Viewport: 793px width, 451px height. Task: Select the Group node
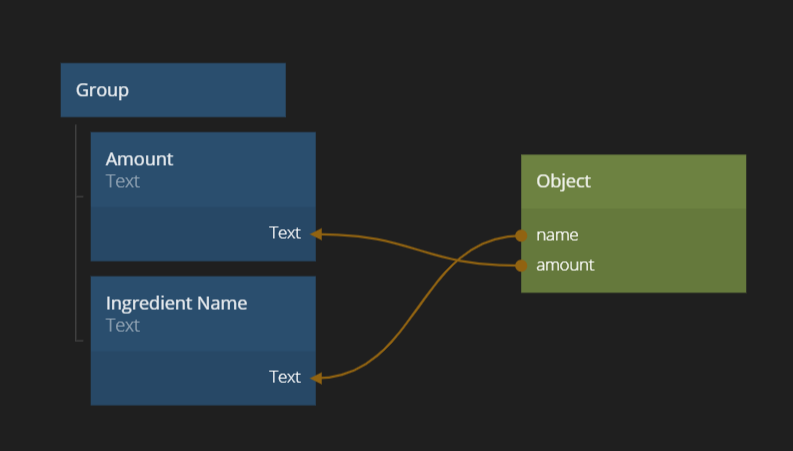[x=172, y=90]
